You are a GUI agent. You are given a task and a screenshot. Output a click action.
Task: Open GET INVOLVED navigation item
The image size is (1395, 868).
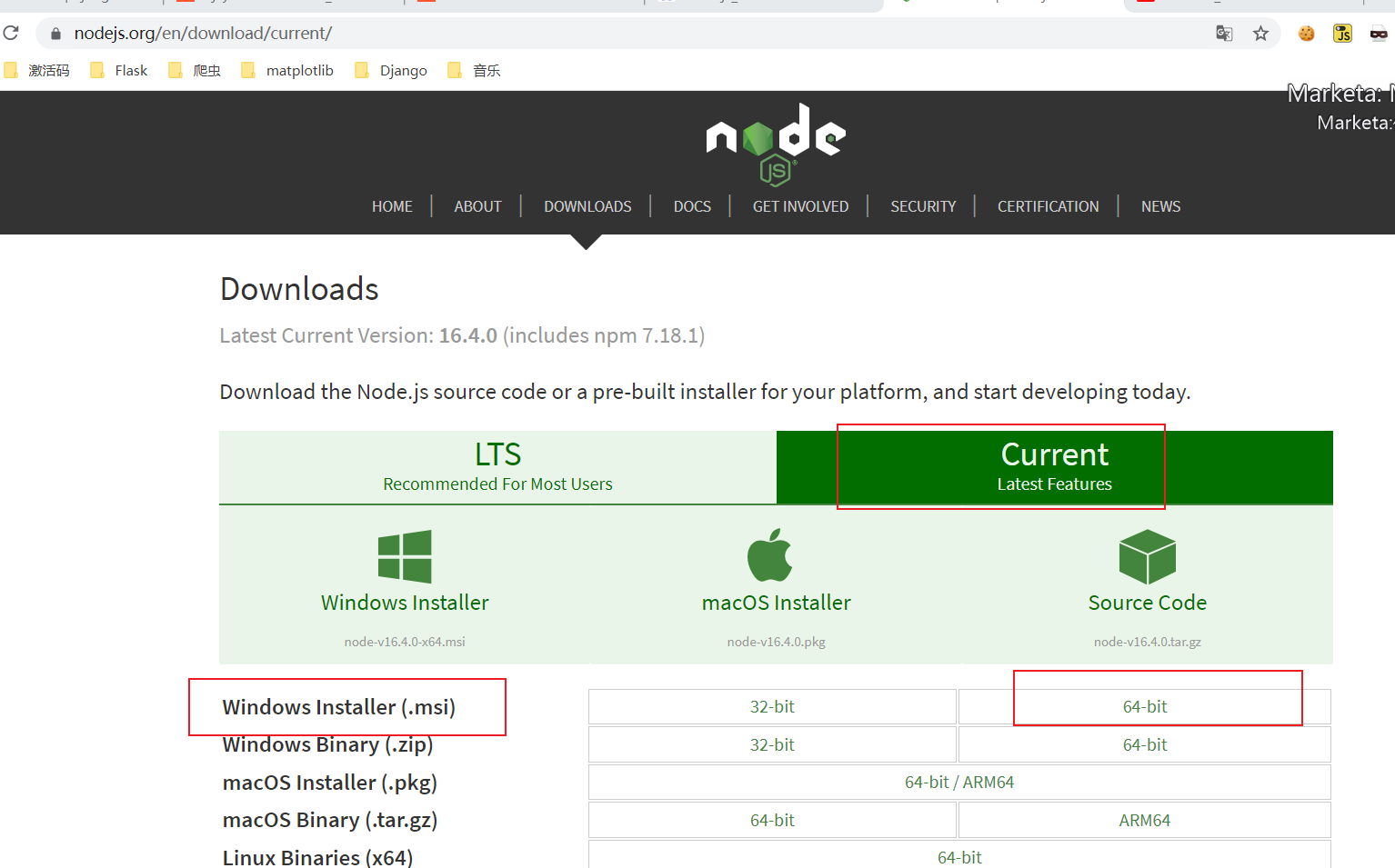coord(800,206)
